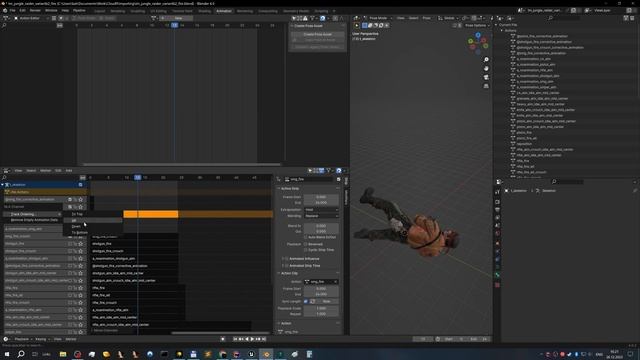
Task: Click the Action Editor horizontal scrollbar
Action: pyautogui.click(x=182, y=164)
